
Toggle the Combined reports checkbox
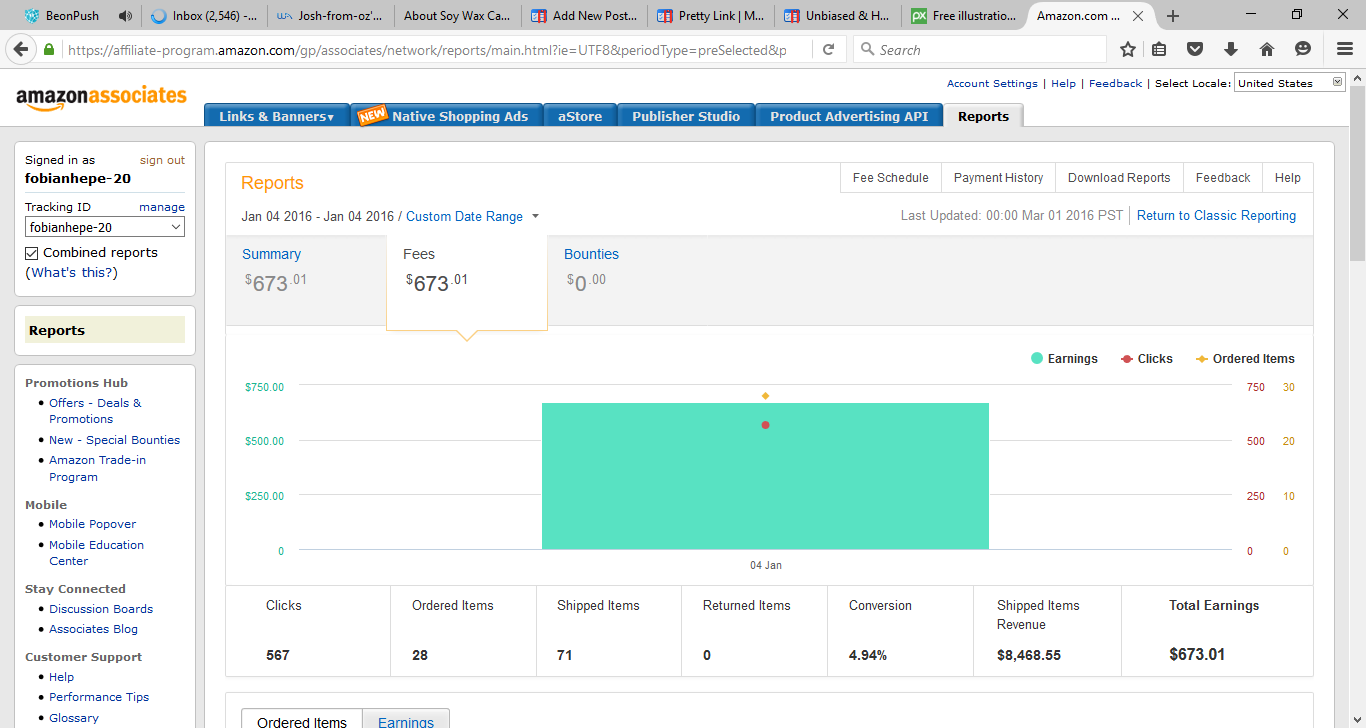[32, 253]
